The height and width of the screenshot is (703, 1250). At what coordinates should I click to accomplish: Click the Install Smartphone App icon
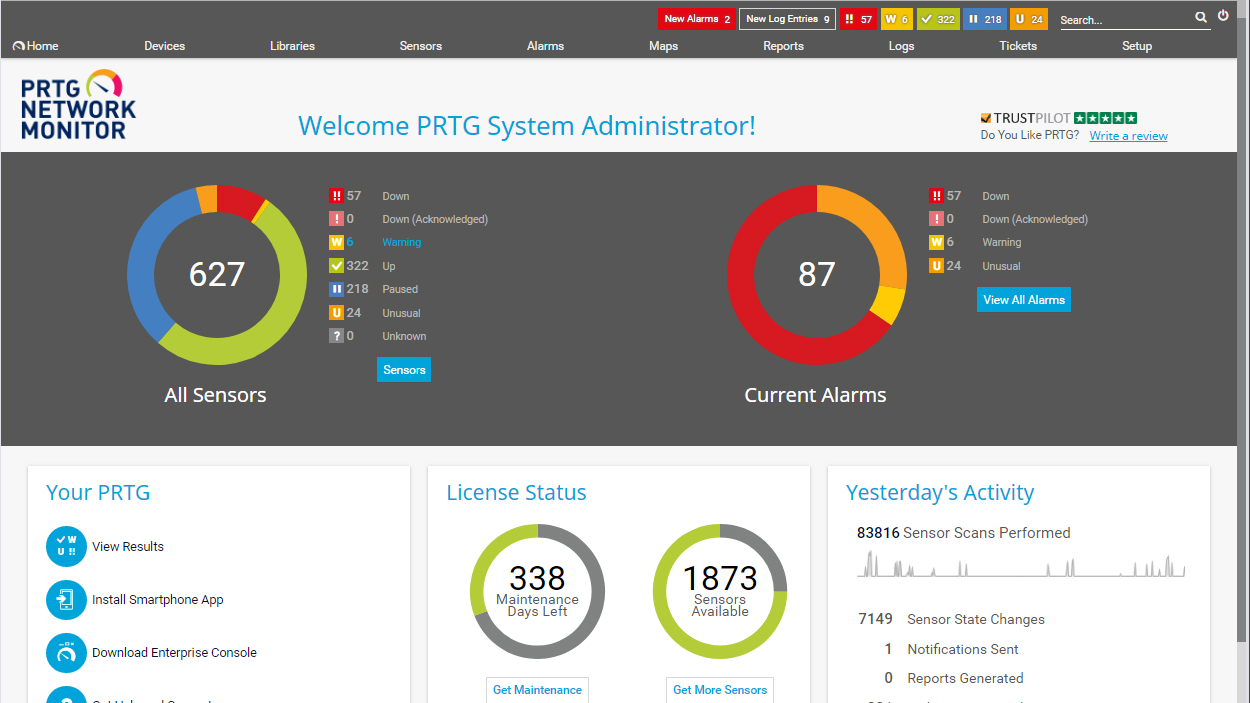[67, 600]
